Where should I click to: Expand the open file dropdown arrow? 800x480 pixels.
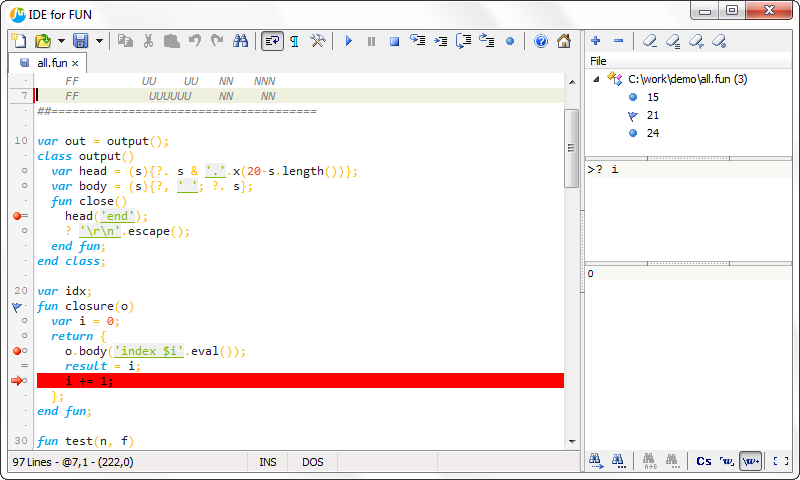(x=61, y=41)
